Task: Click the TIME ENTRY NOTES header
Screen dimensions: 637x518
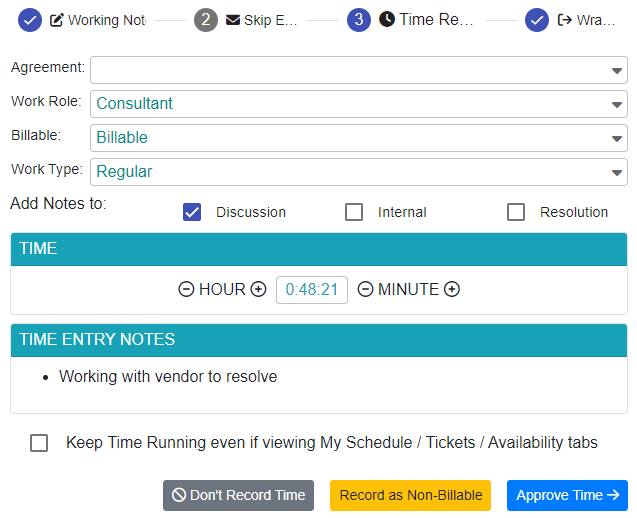Action: coord(319,340)
